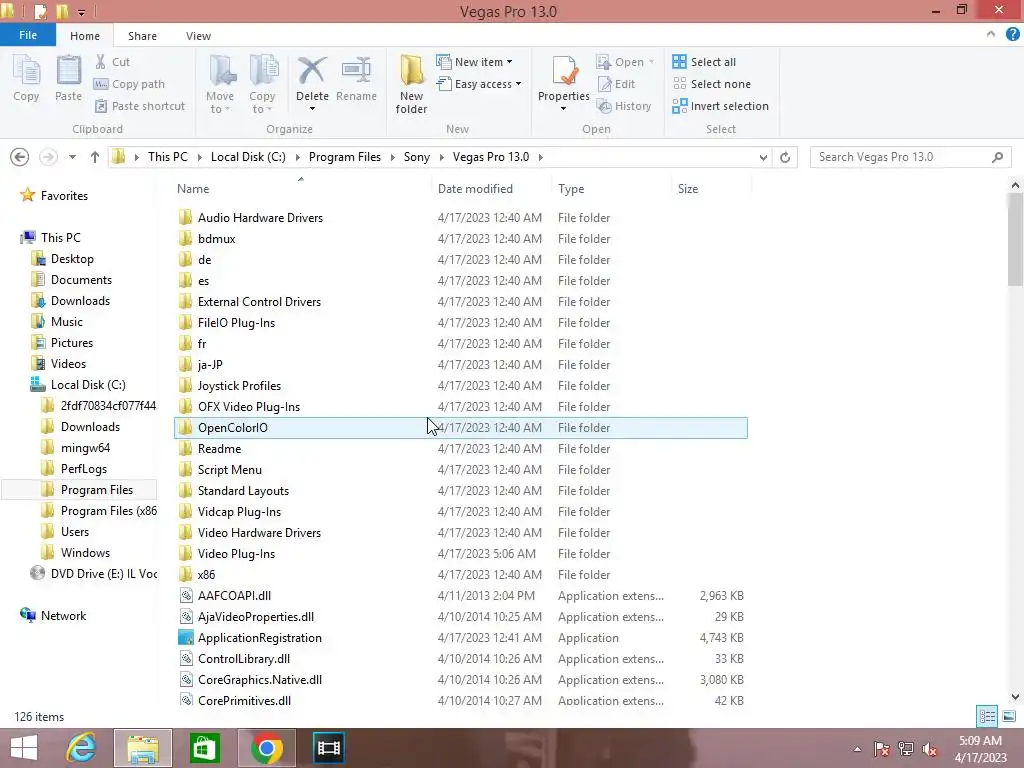This screenshot has width=1024, height=768.
Task: Open the Open button dropdown arrow
Action: (651, 62)
